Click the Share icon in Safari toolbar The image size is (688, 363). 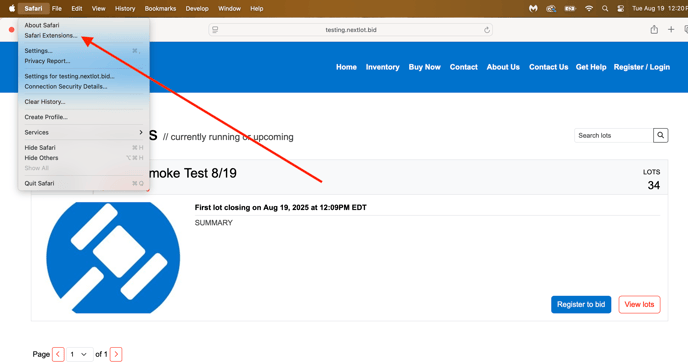click(x=654, y=29)
